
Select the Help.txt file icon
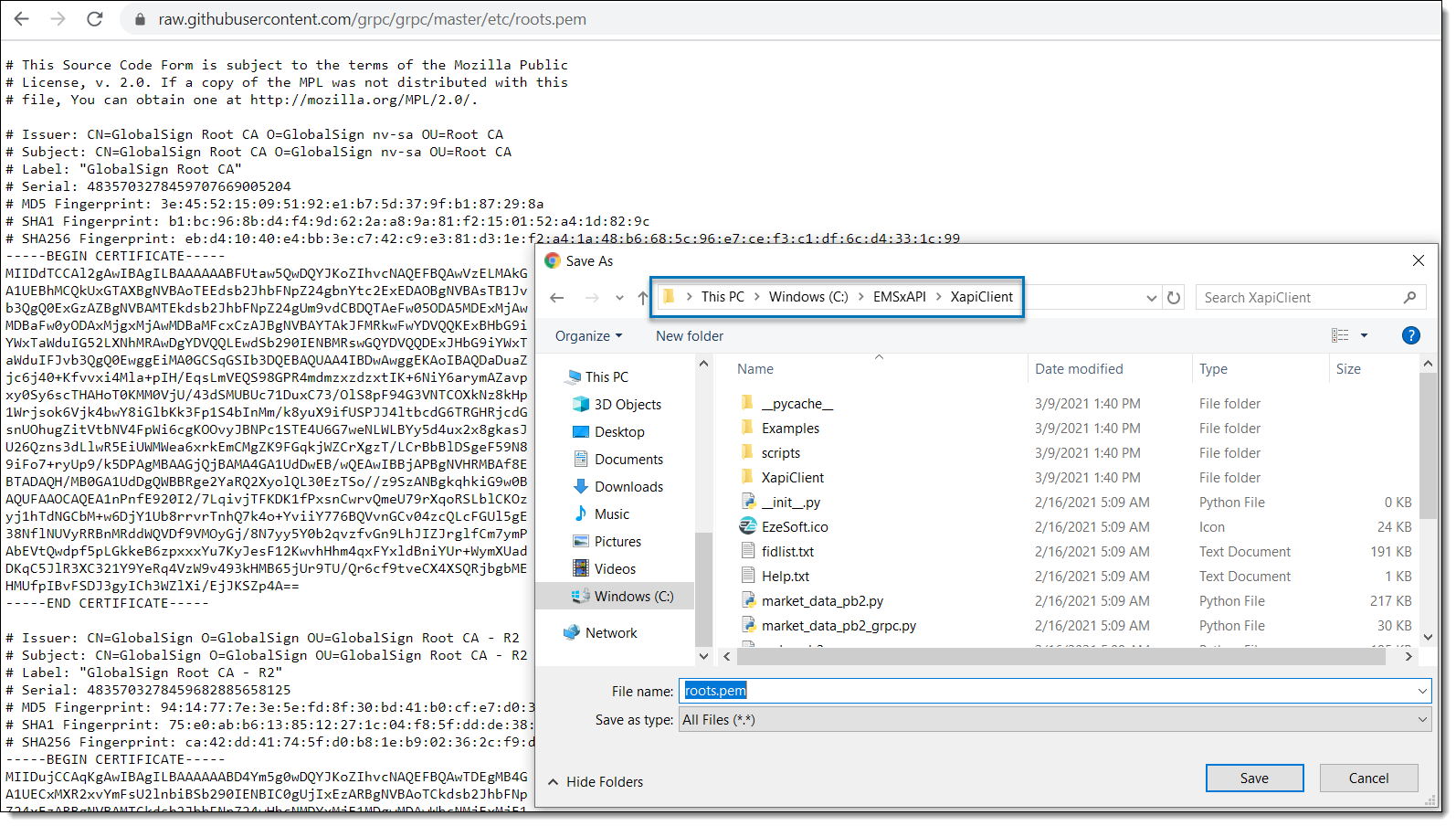point(747,576)
